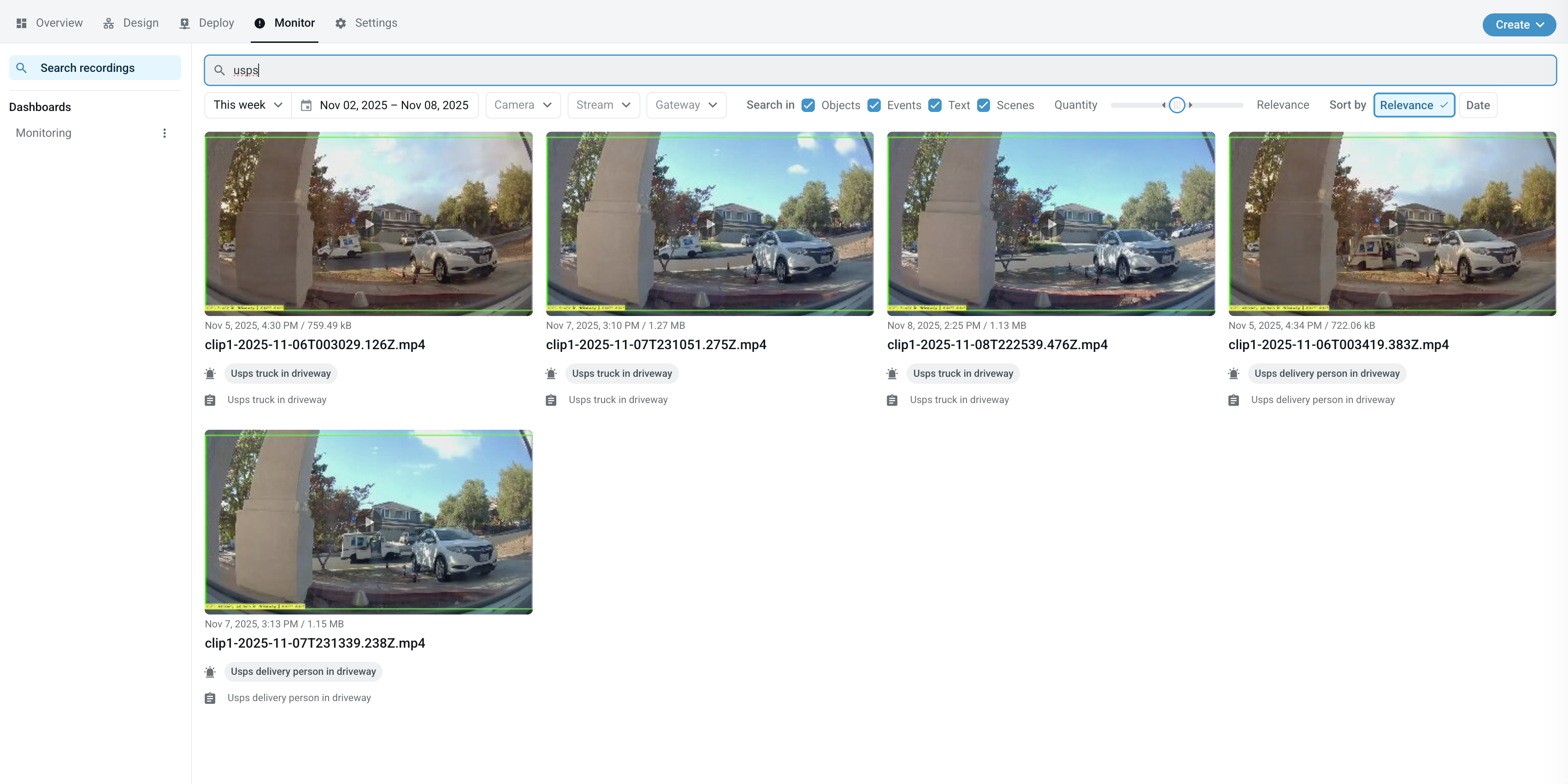Expand the Camera filter dropdown

tap(522, 105)
